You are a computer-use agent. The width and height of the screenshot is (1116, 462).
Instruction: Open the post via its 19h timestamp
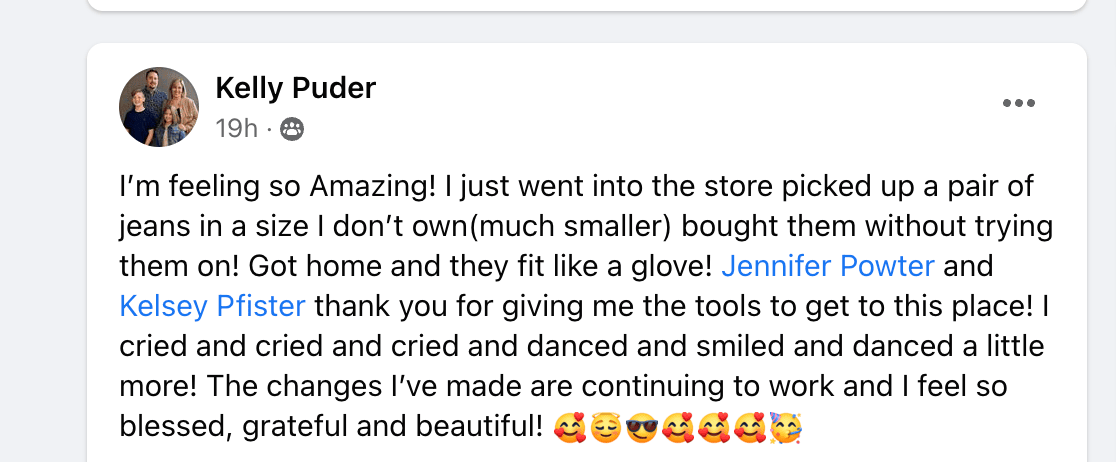[236, 129]
